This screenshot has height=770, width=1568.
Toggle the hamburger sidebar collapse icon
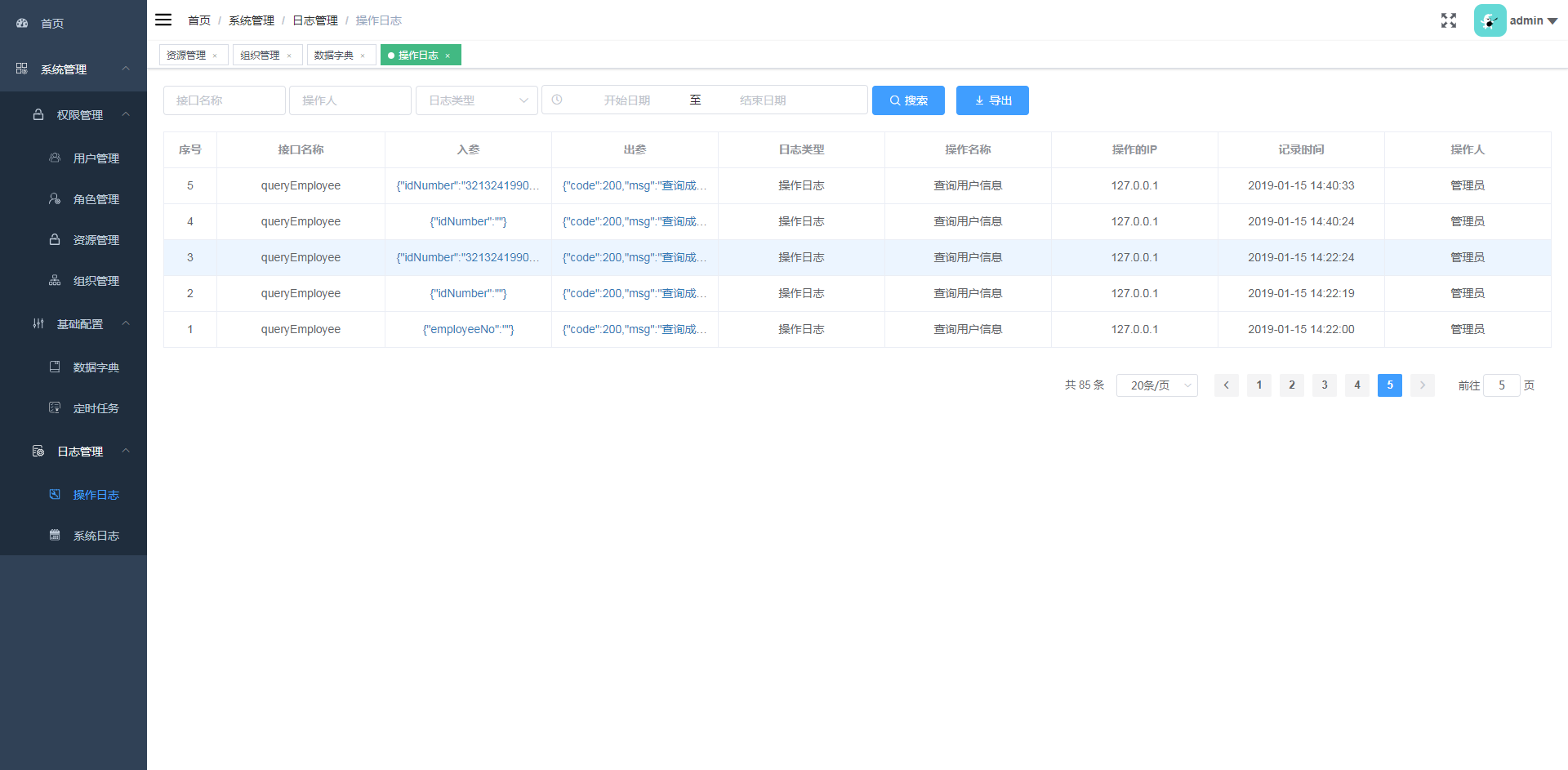163,20
